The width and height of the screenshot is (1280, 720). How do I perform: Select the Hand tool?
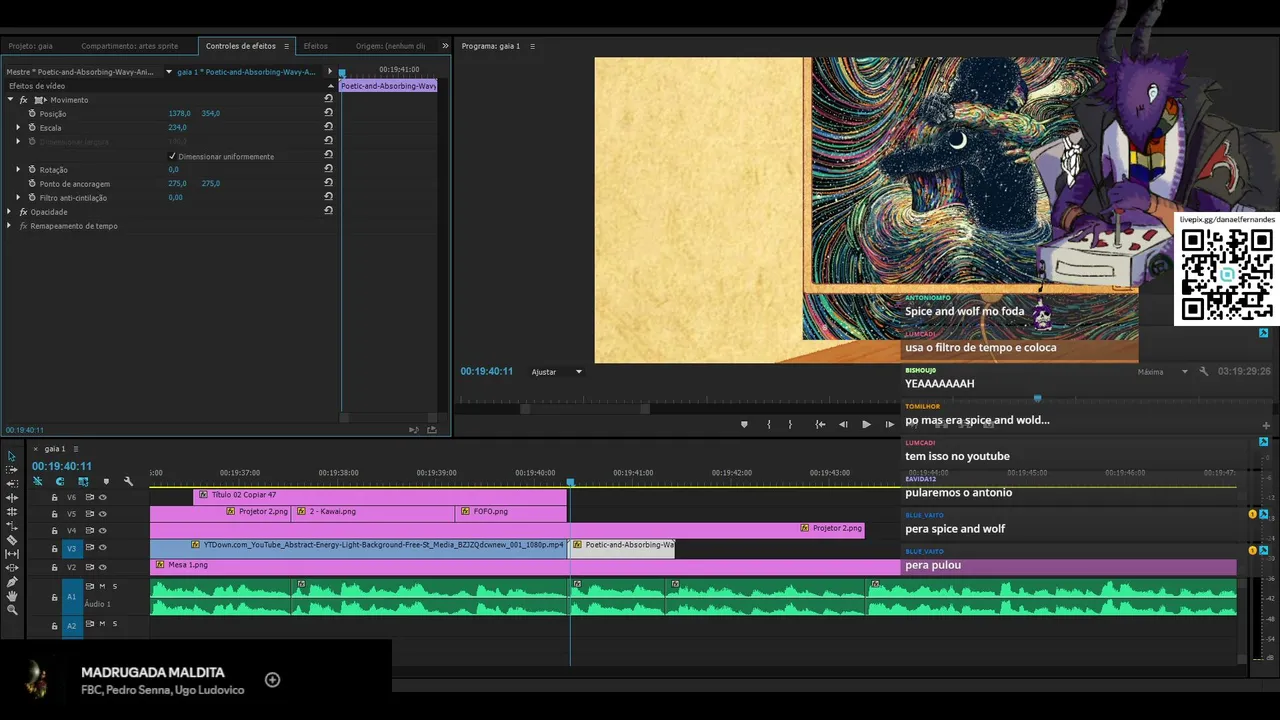(12, 595)
